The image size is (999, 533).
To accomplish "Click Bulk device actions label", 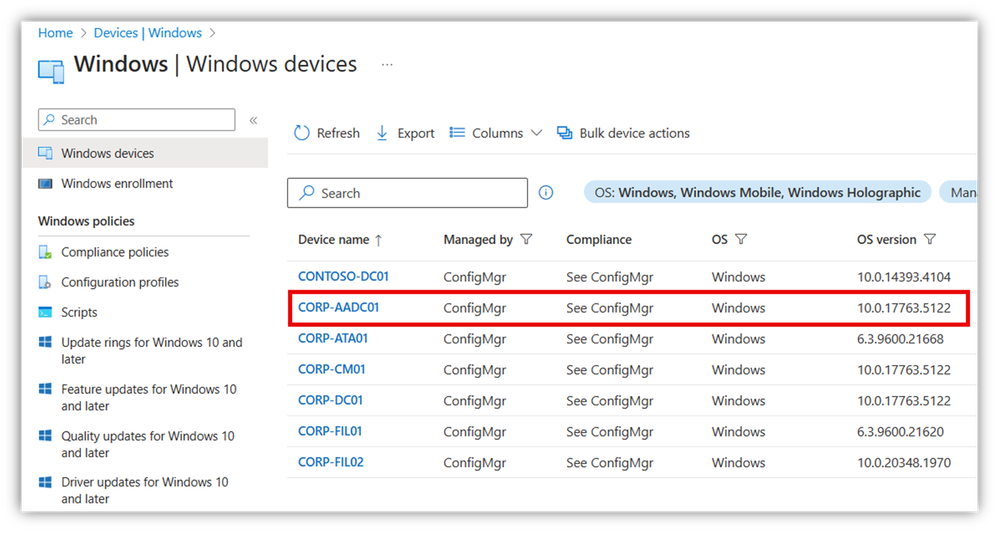I will point(635,133).
